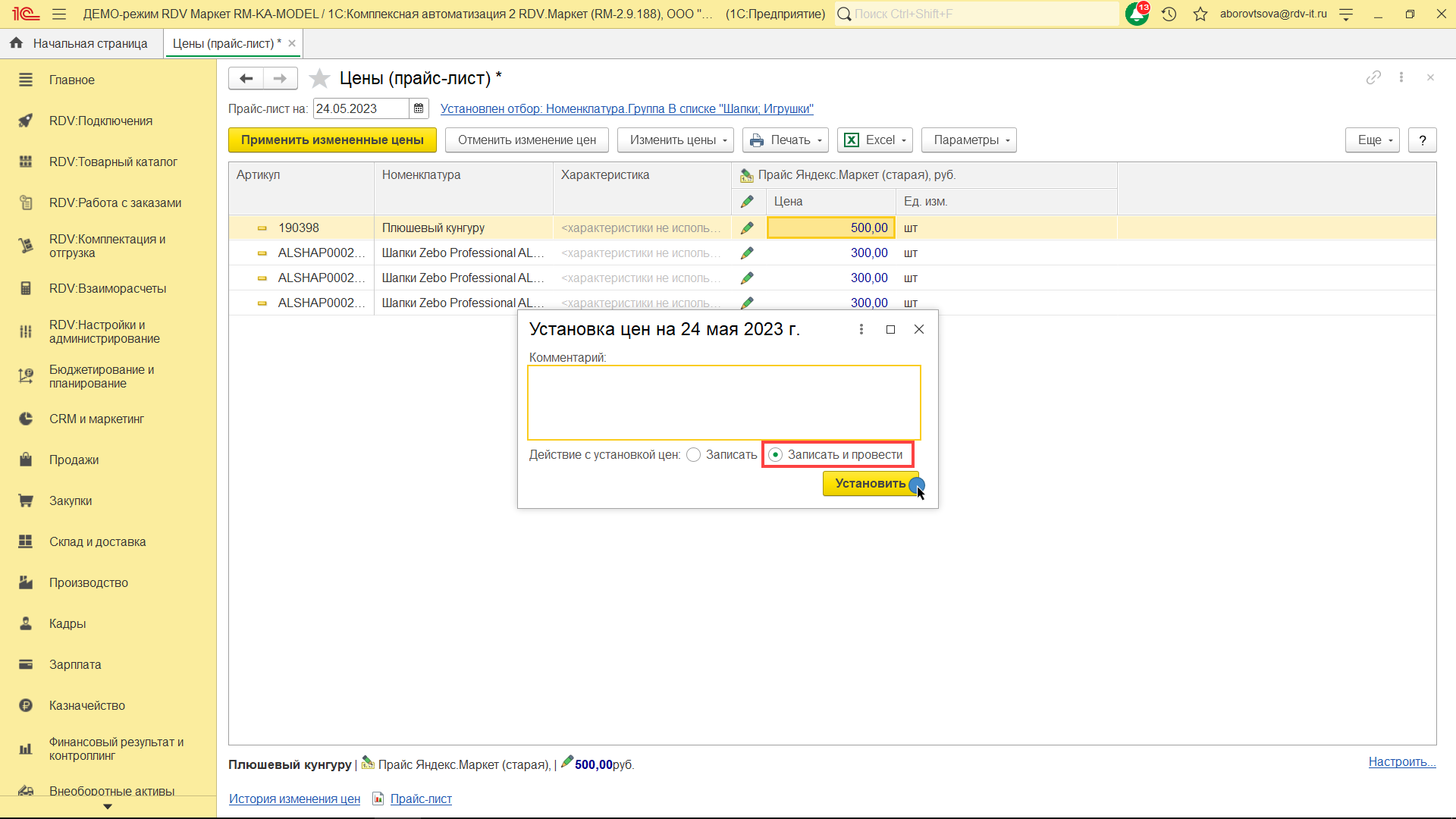The height and width of the screenshot is (819, 1456).
Task: Click into the Комментарий text field
Action: click(x=723, y=402)
